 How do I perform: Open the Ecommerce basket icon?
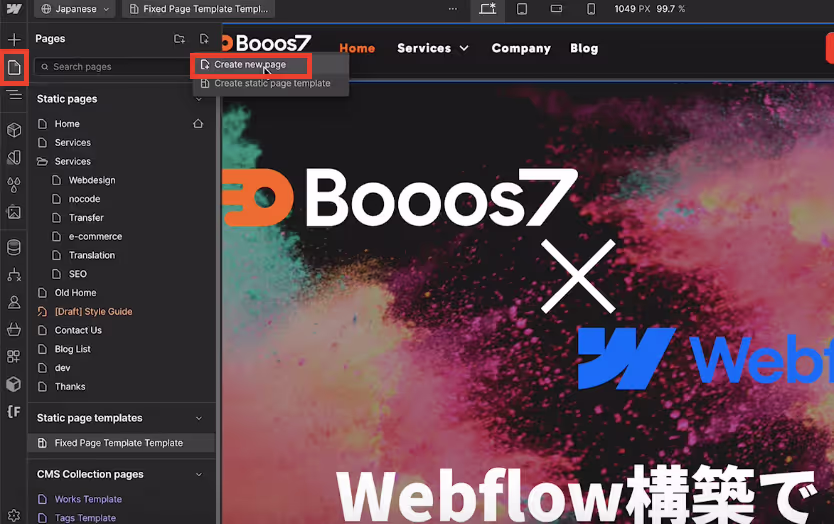point(14,330)
